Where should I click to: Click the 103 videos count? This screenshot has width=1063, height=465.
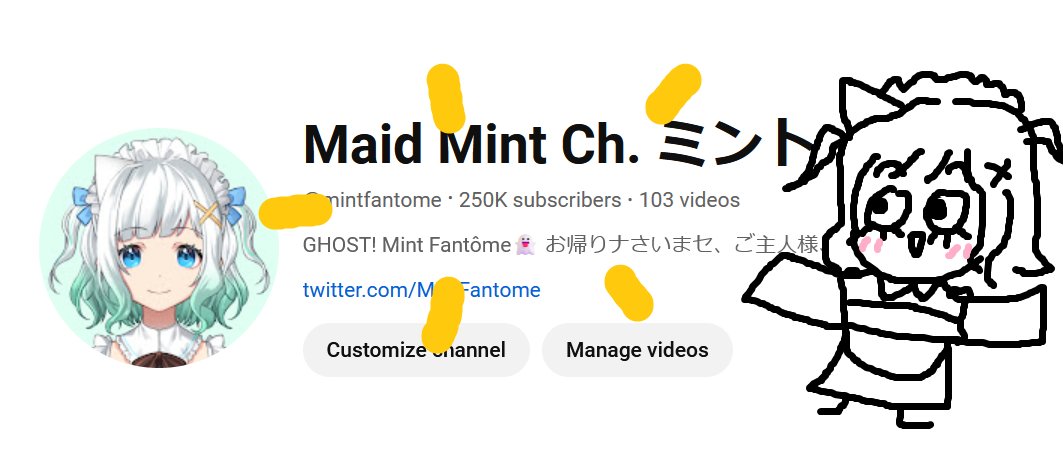click(689, 200)
